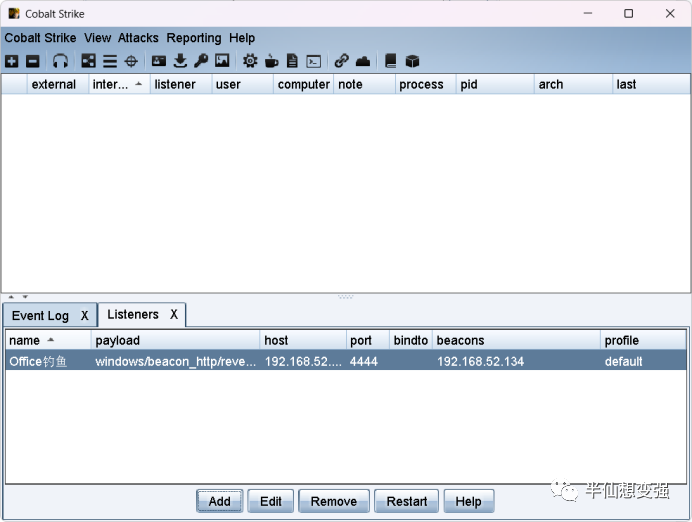Sort sessions by listener column

[x=181, y=84]
